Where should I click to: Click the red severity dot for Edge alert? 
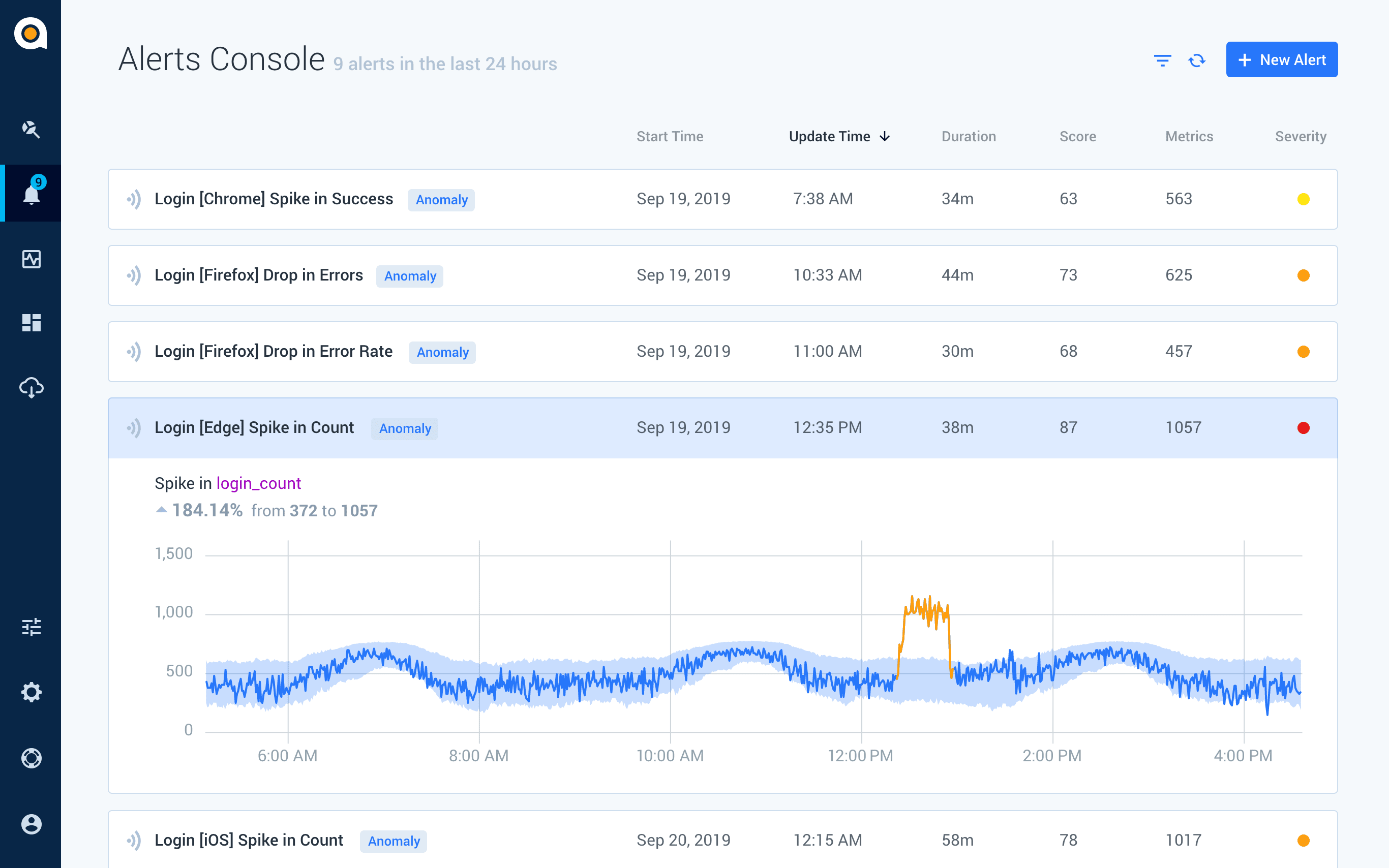click(x=1303, y=428)
